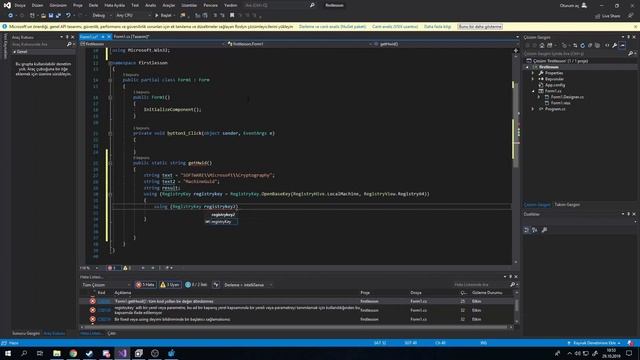Click the Başlat start button in the toolbar

[x=164, y=16]
